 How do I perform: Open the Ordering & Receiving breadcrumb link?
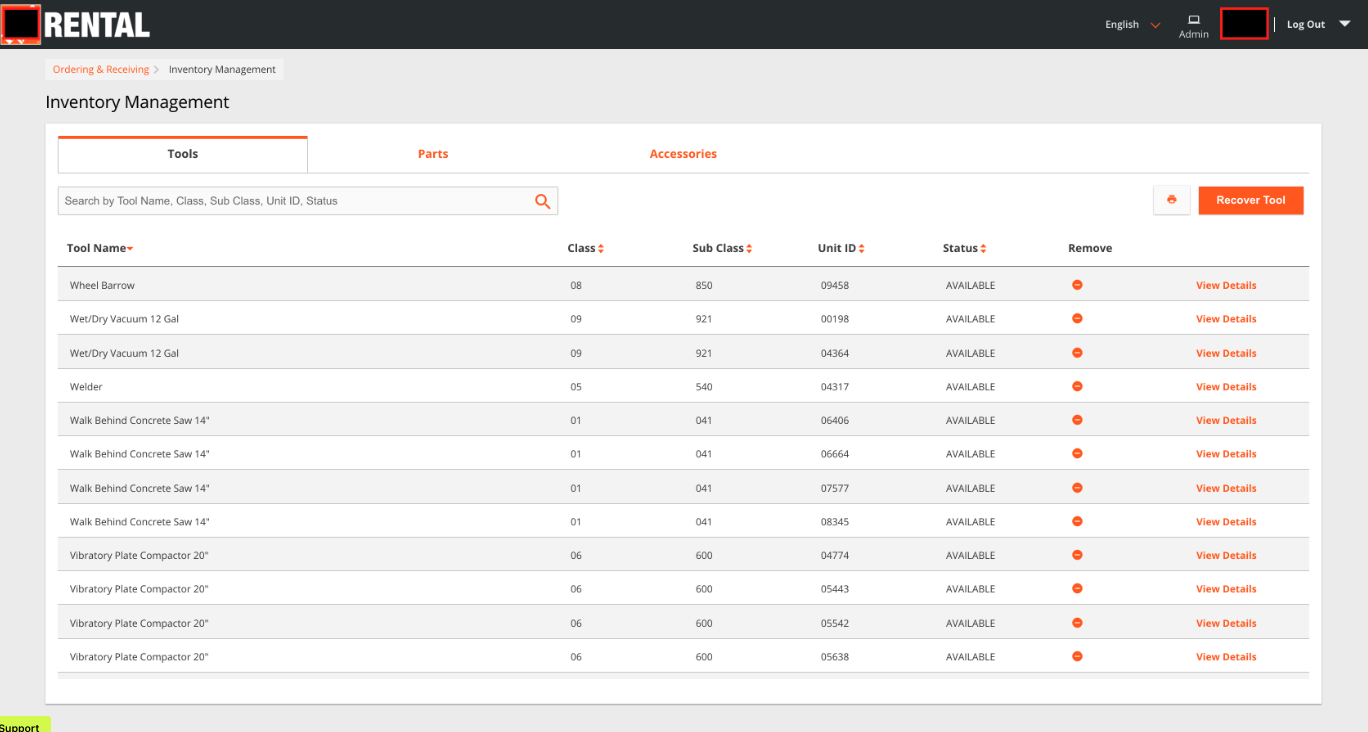pyautogui.click(x=101, y=70)
